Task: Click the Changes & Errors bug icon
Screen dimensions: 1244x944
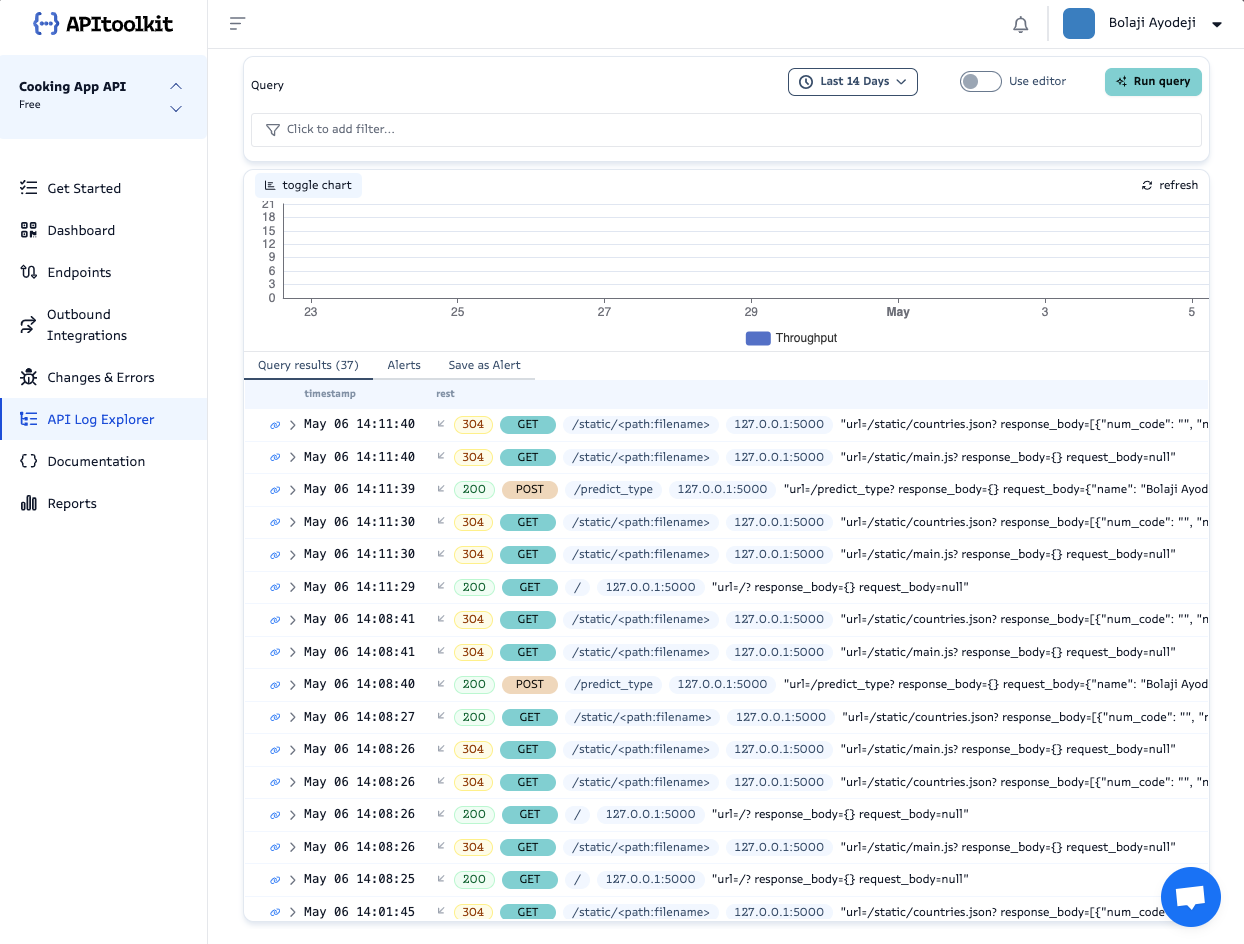Action: click(x=29, y=377)
